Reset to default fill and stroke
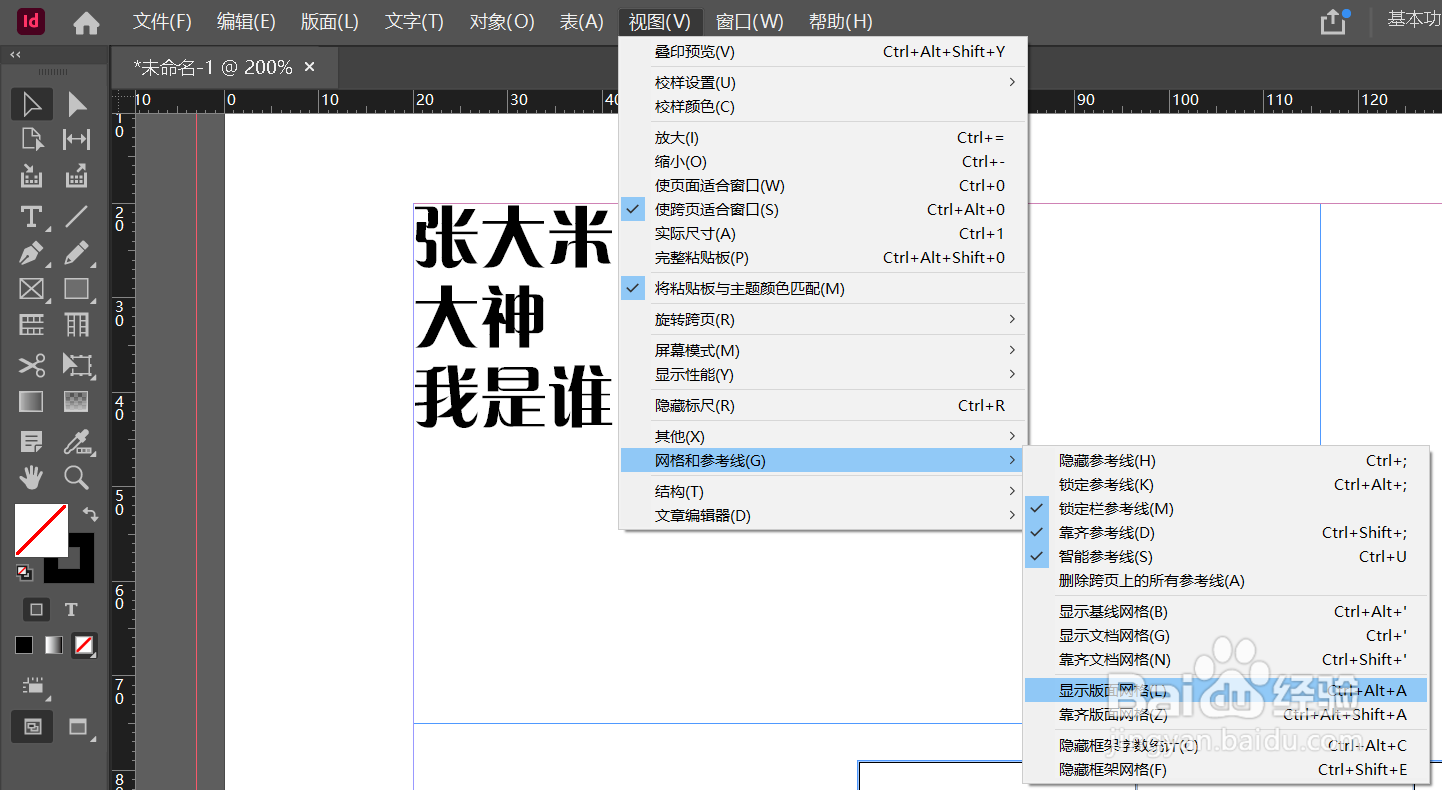1442x790 pixels. [24, 573]
